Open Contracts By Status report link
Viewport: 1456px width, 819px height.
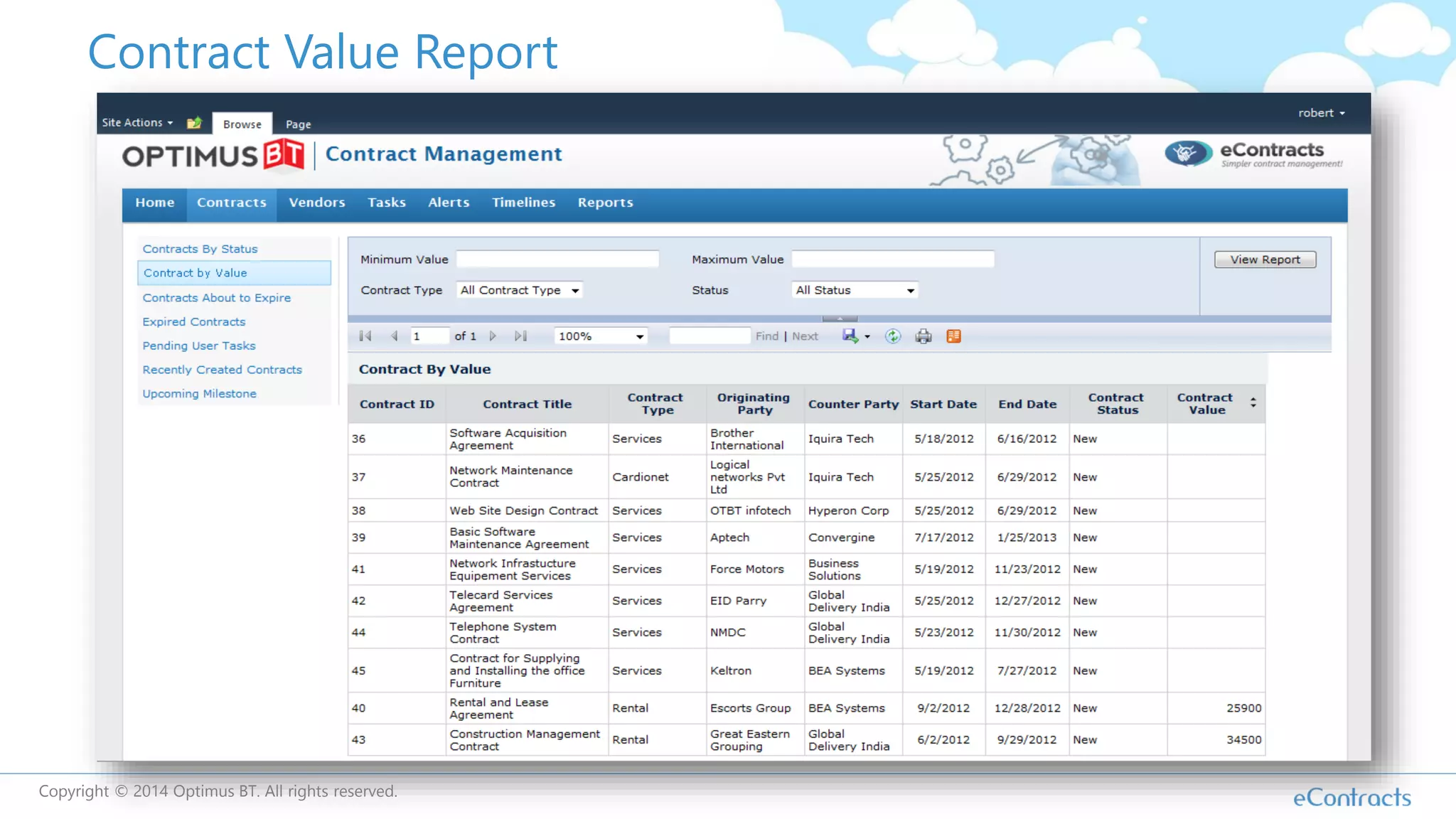200,249
